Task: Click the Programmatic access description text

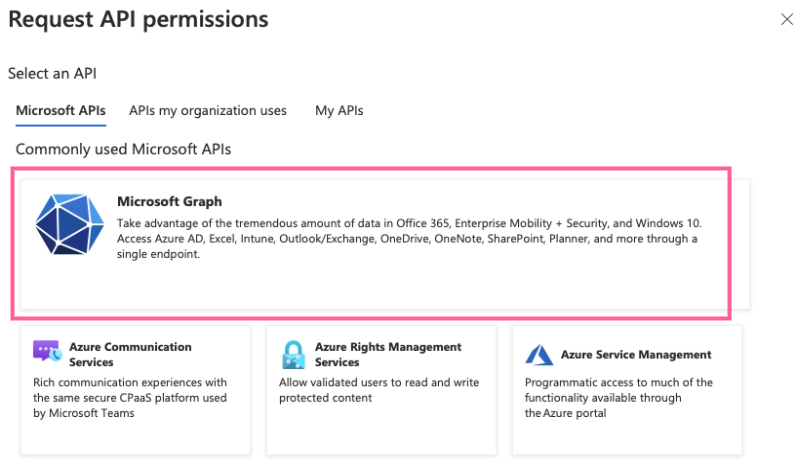Action: (619, 398)
